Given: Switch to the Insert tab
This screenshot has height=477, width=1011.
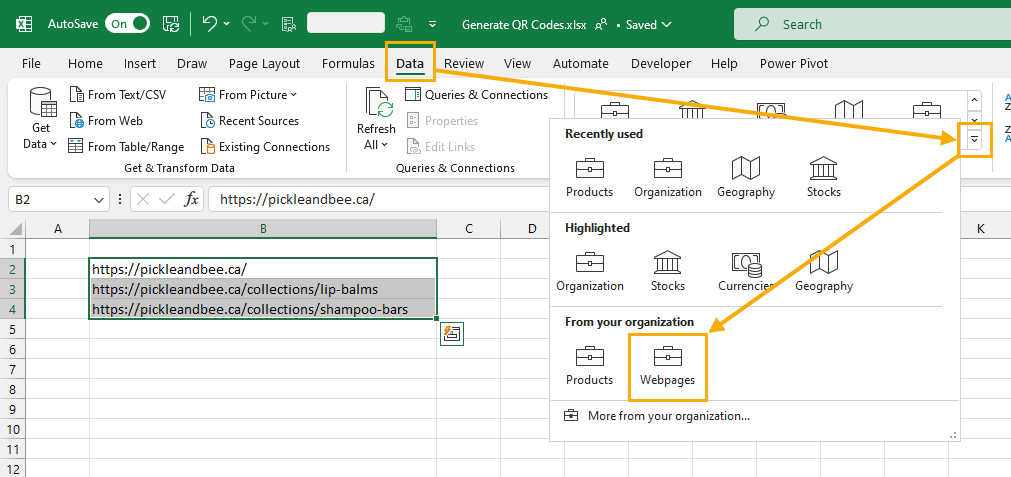Looking at the screenshot, I should point(140,63).
